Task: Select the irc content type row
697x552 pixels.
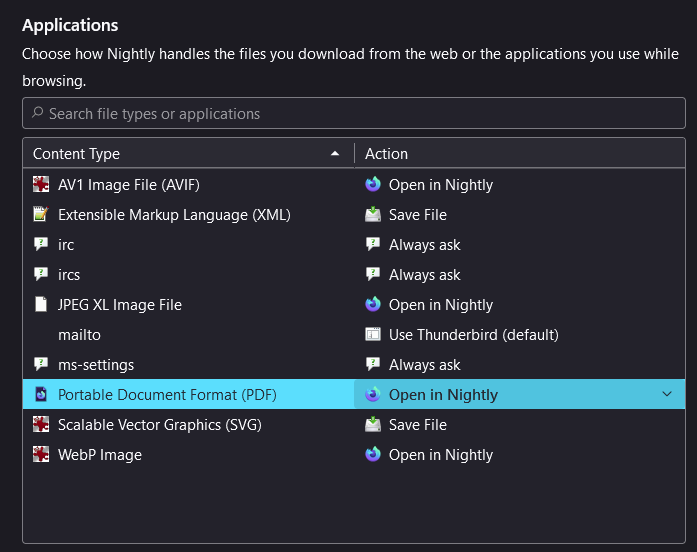Action: point(66,245)
